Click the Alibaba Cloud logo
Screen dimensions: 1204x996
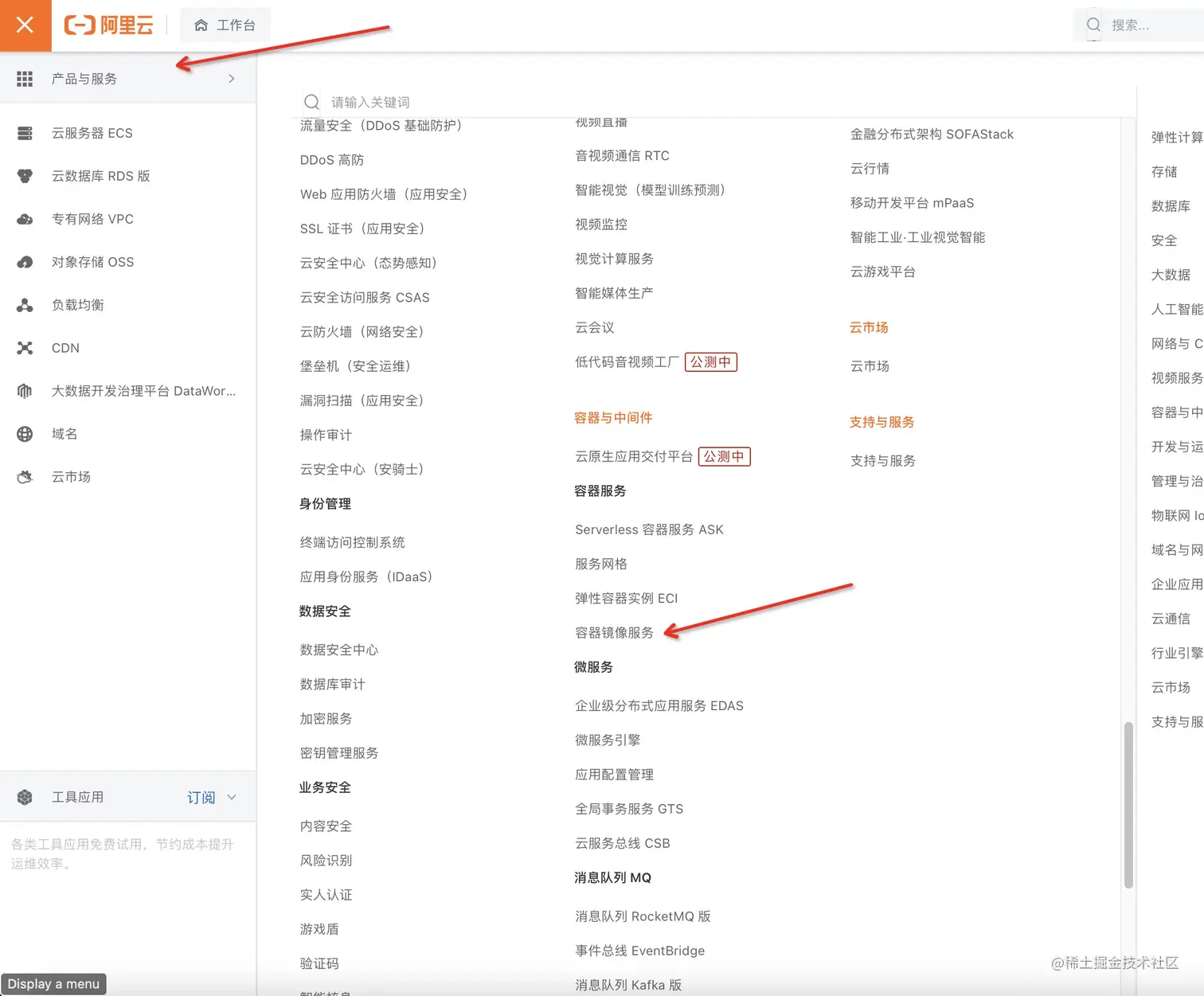point(108,25)
